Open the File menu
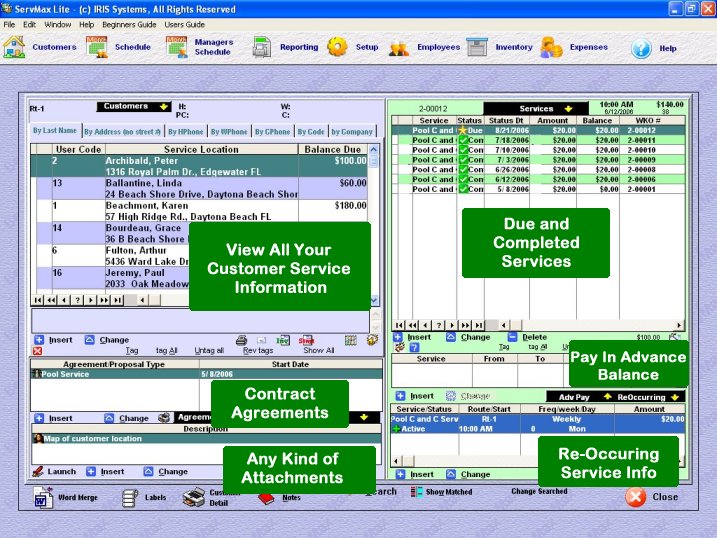 pyautogui.click(x=9, y=25)
